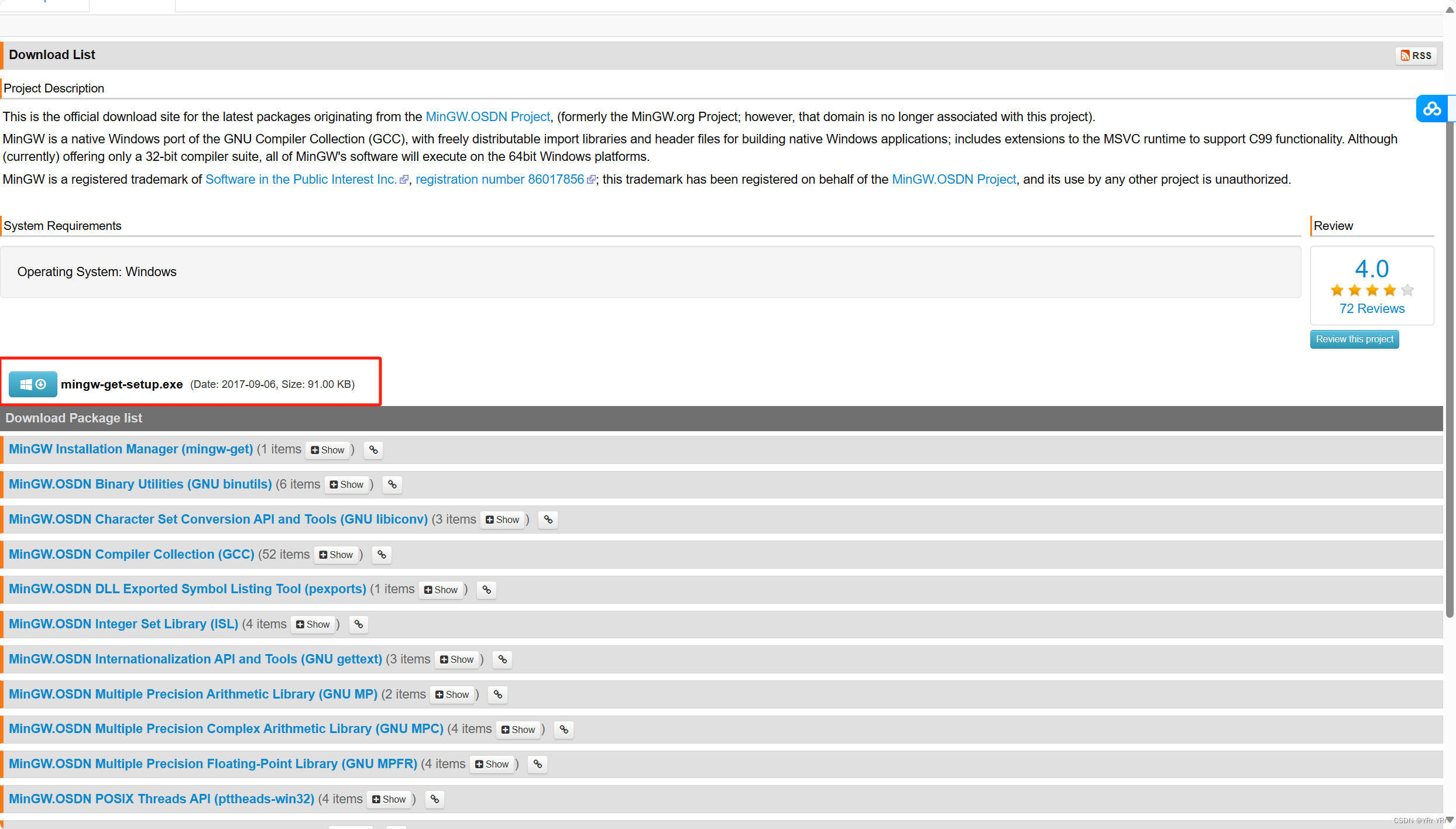Screen dimensions: 1456x829
Task: Click the blue cloud sidebar icon
Action: coord(1432,109)
